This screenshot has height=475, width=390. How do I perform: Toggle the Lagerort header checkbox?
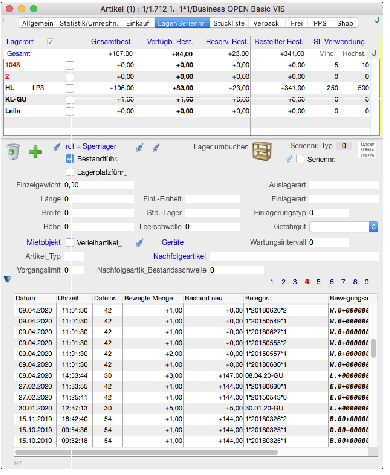(50, 42)
